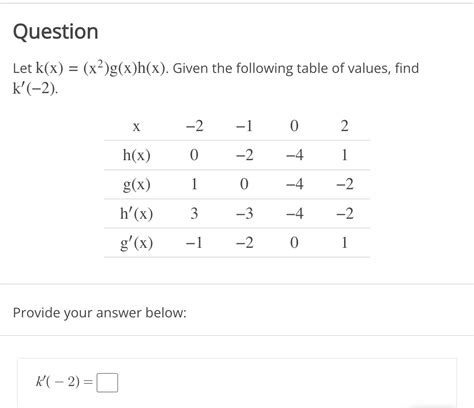Click the −2 column header in x row
474x408 pixels.
[x=194, y=126]
